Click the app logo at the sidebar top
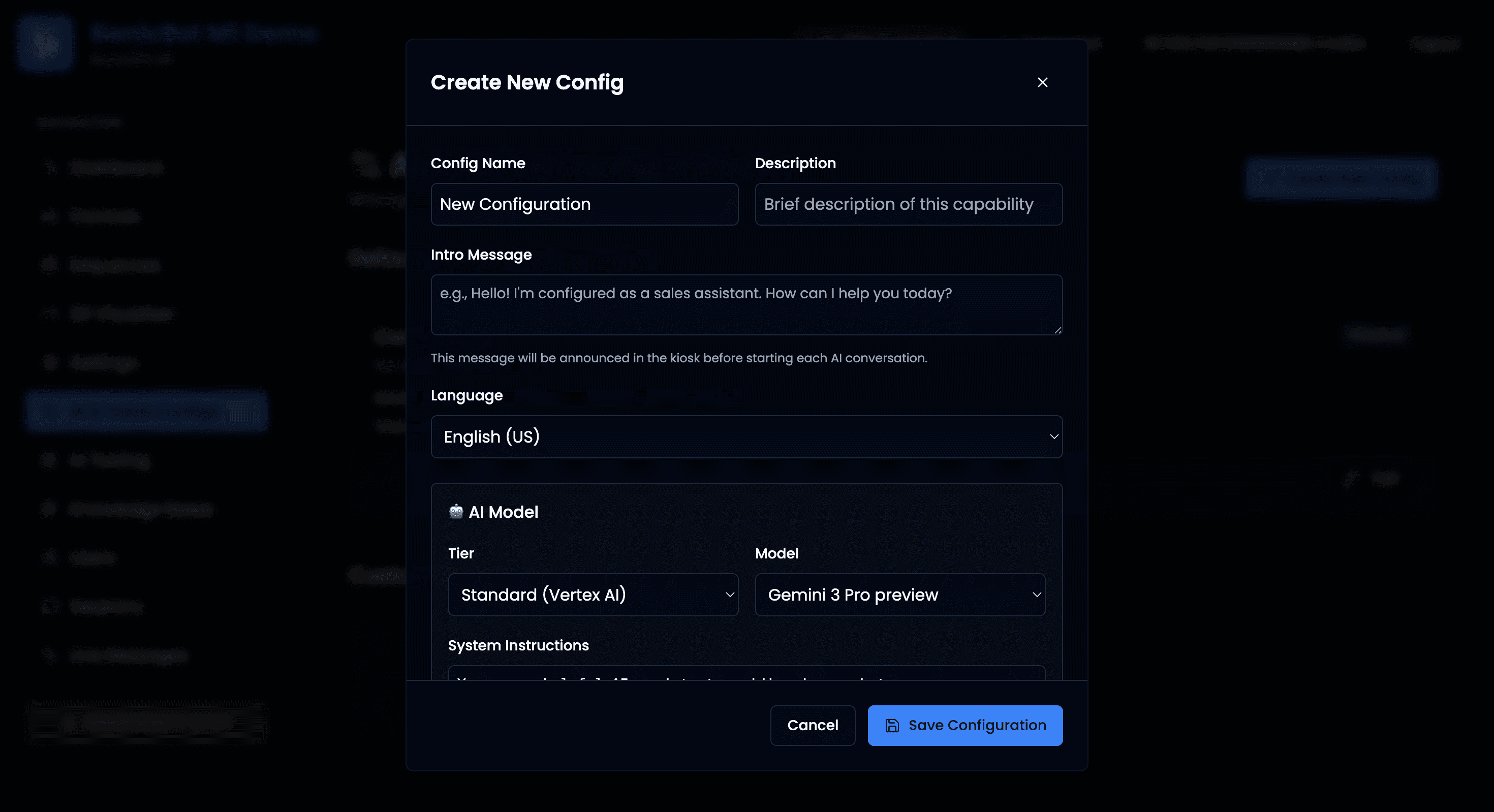Viewport: 1494px width, 812px height. [x=45, y=43]
